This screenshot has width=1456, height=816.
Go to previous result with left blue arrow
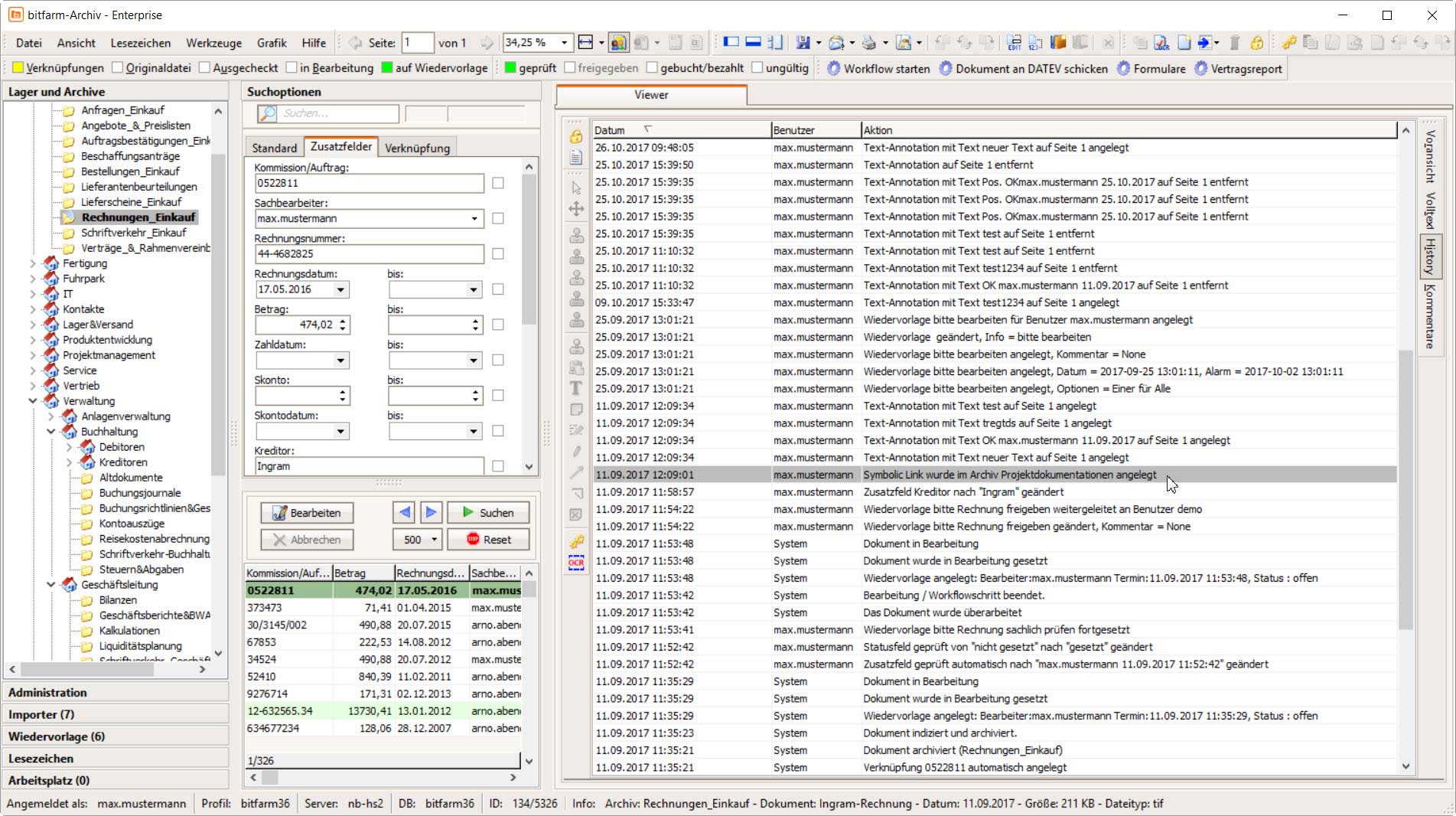(x=405, y=512)
